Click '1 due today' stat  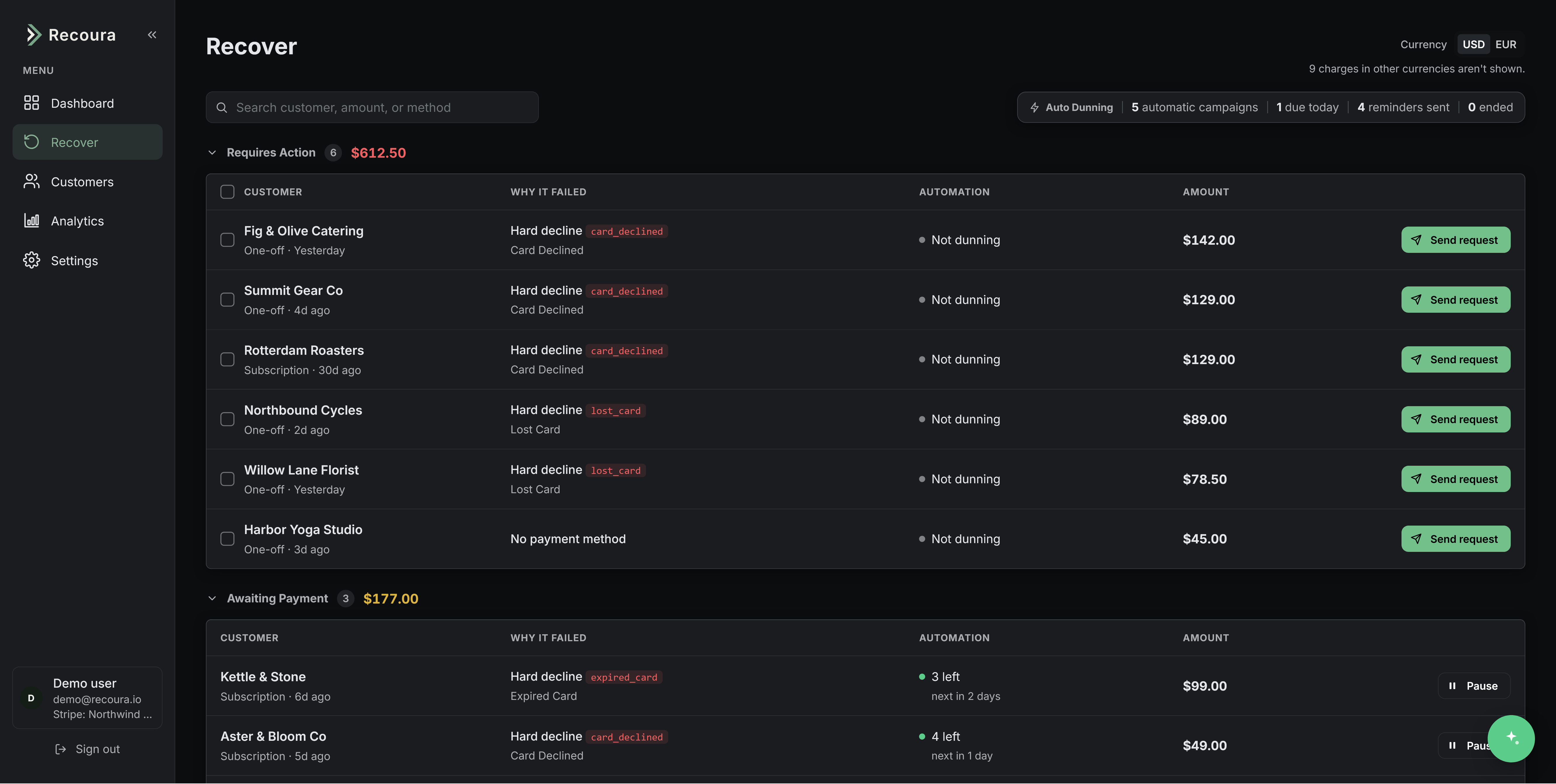[x=1307, y=107]
